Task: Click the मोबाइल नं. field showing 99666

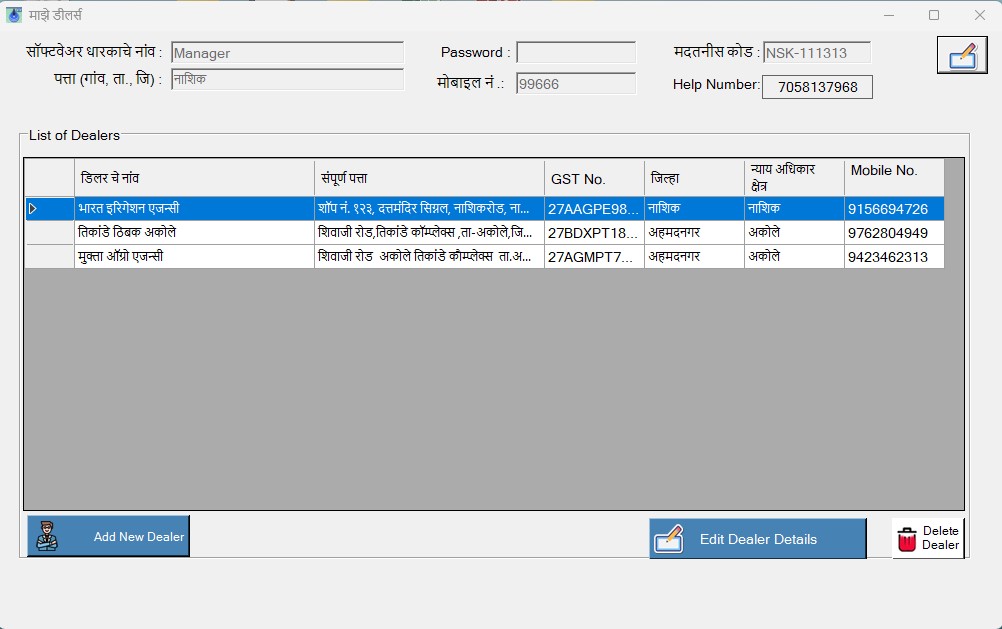Action: click(x=576, y=84)
